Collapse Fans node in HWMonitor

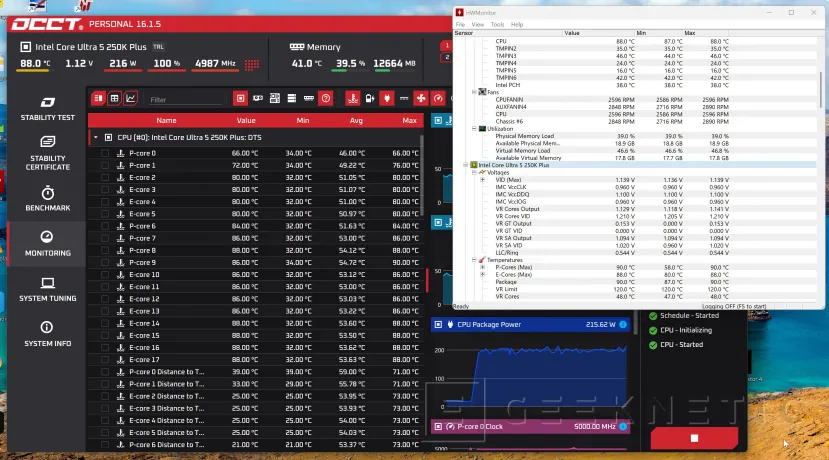point(474,92)
